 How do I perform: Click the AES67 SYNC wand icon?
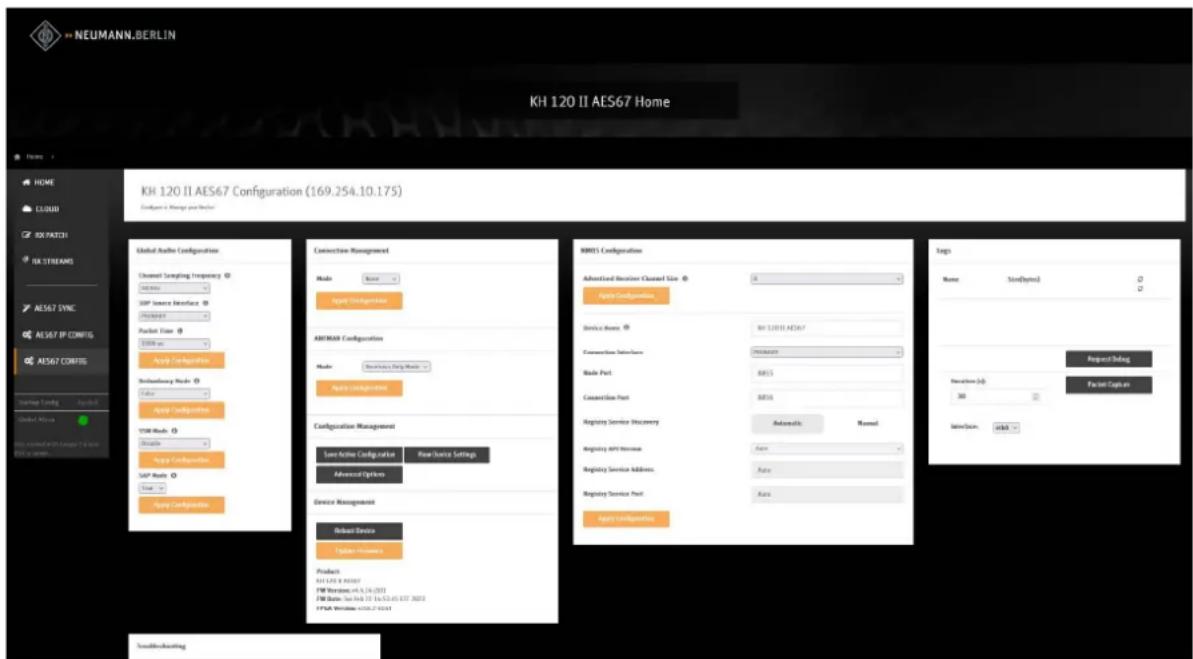tap(27, 308)
